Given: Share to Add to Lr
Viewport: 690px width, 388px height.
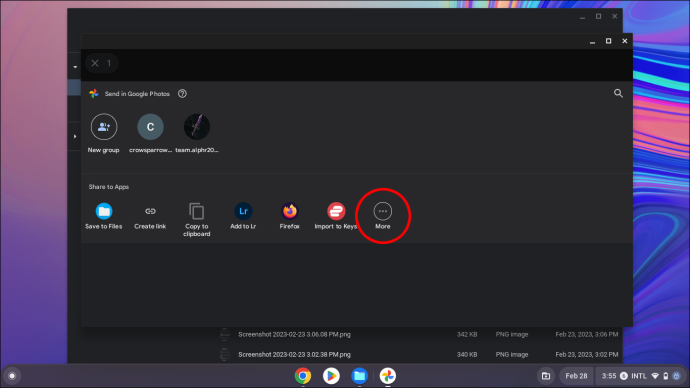Looking at the screenshot, I should click(243, 216).
